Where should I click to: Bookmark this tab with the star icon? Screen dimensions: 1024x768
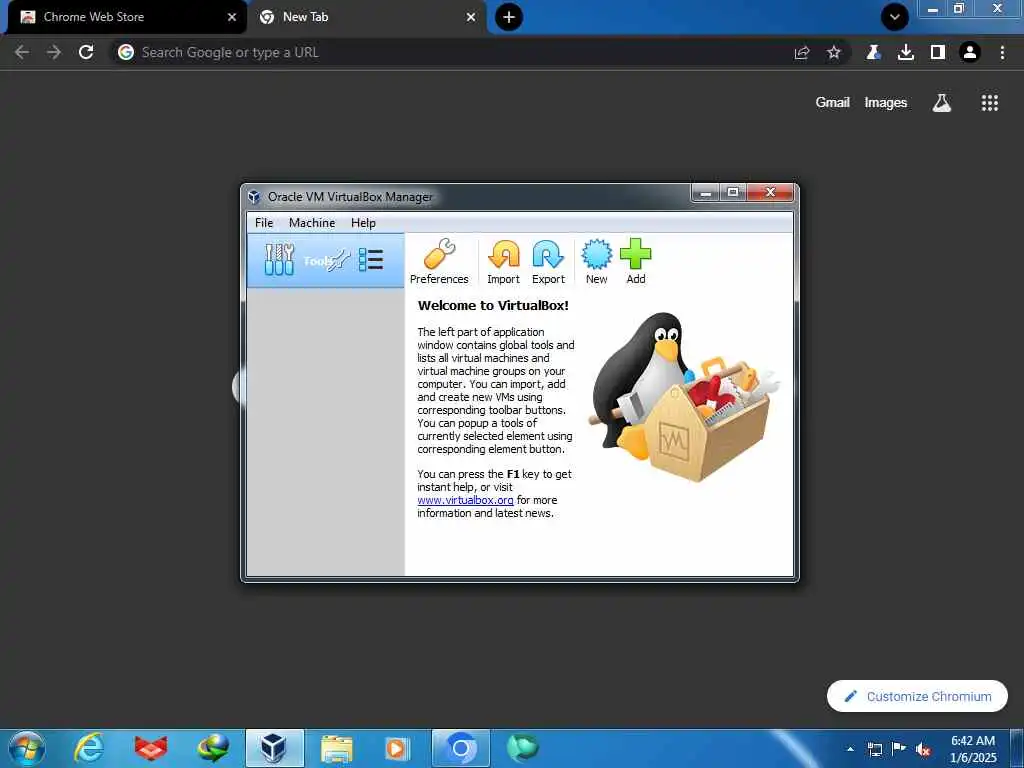point(834,52)
